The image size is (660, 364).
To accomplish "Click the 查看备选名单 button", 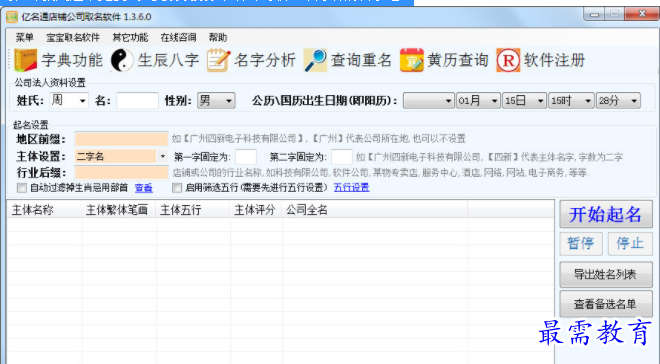I will point(606,304).
